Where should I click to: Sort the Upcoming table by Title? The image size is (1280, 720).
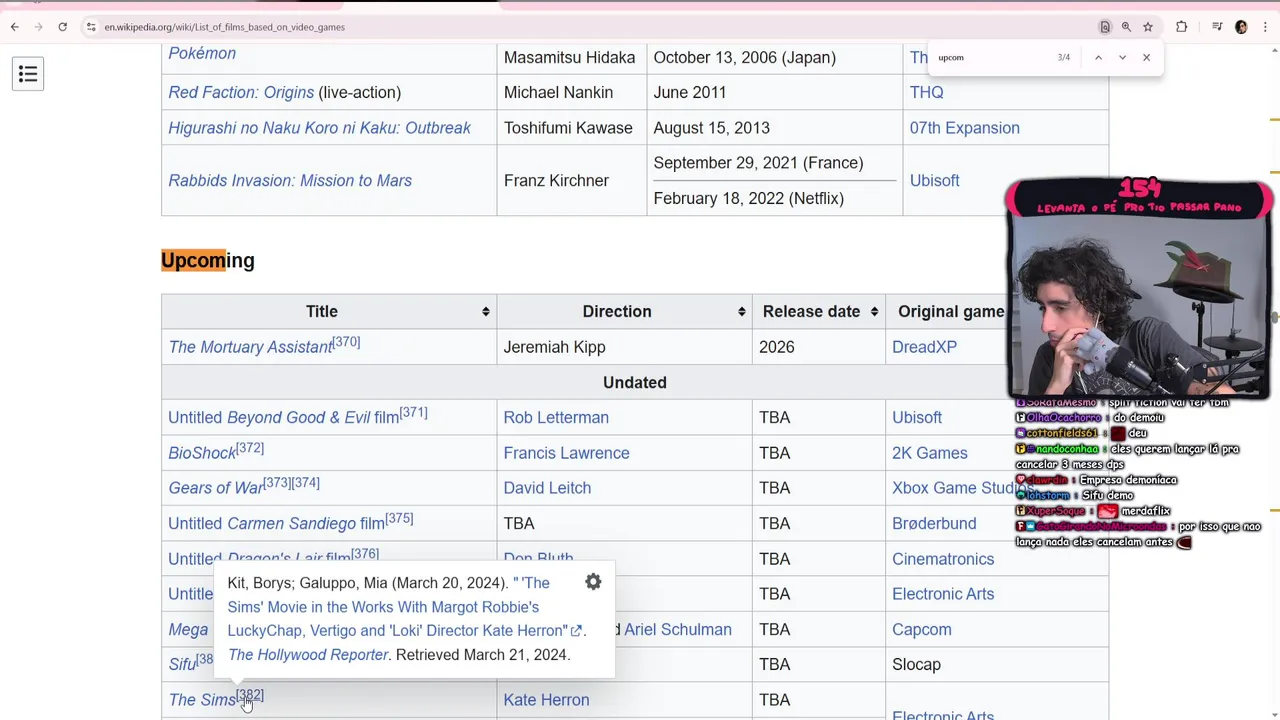(486, 312)
